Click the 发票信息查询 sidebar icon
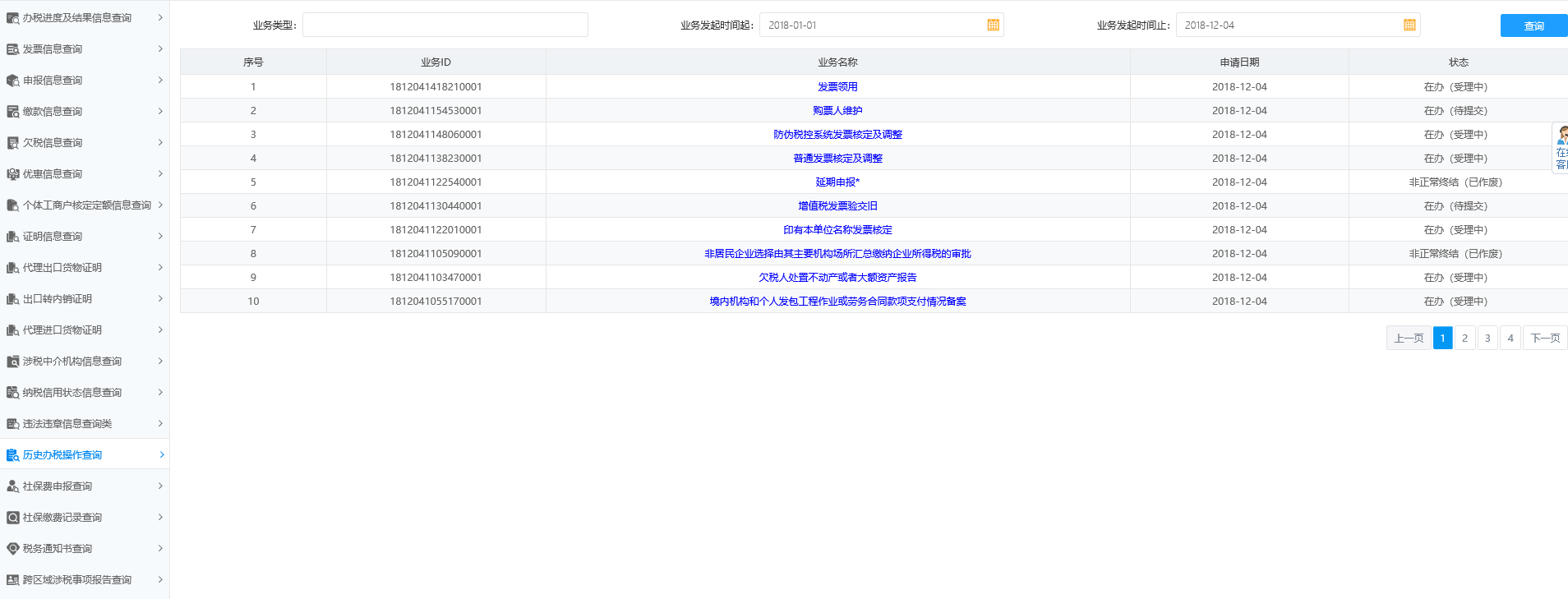 click(12, 49)
